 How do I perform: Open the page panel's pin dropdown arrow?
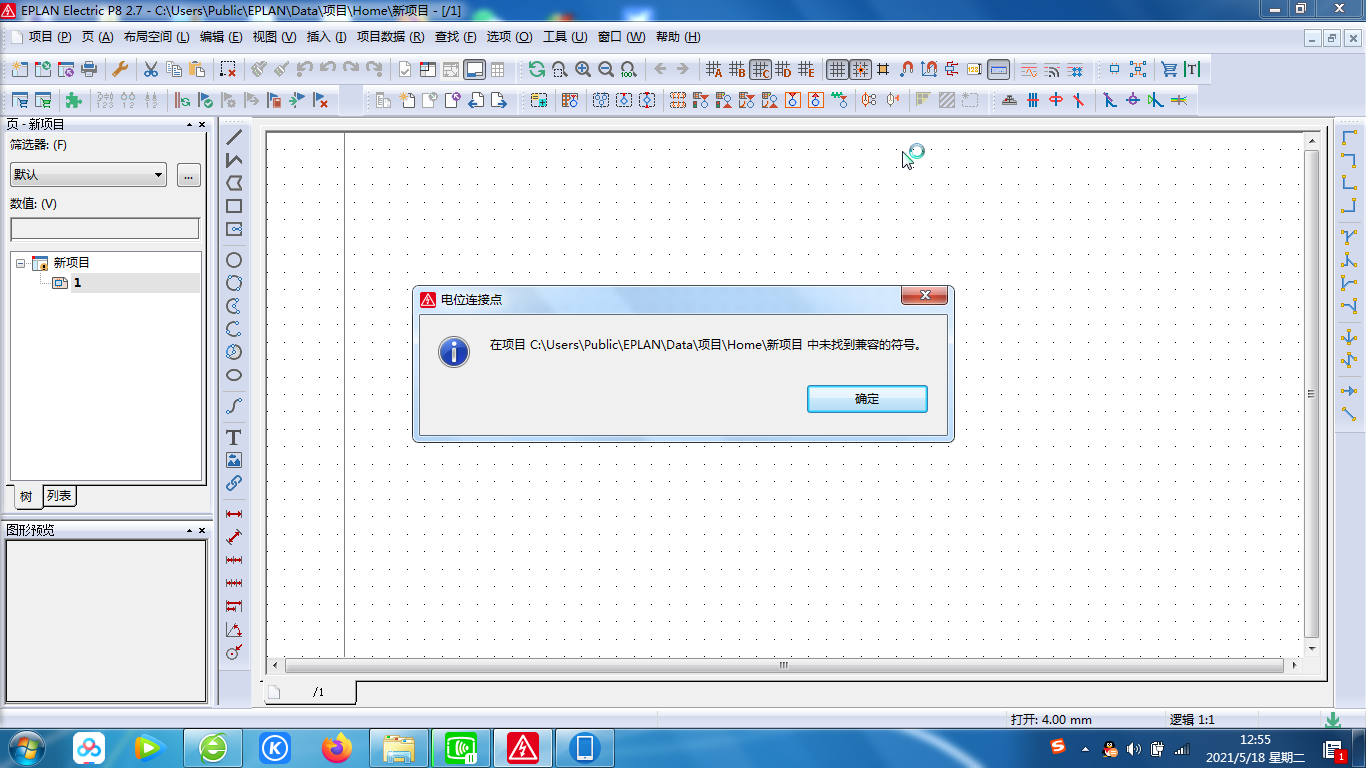(x=189, y=125)
